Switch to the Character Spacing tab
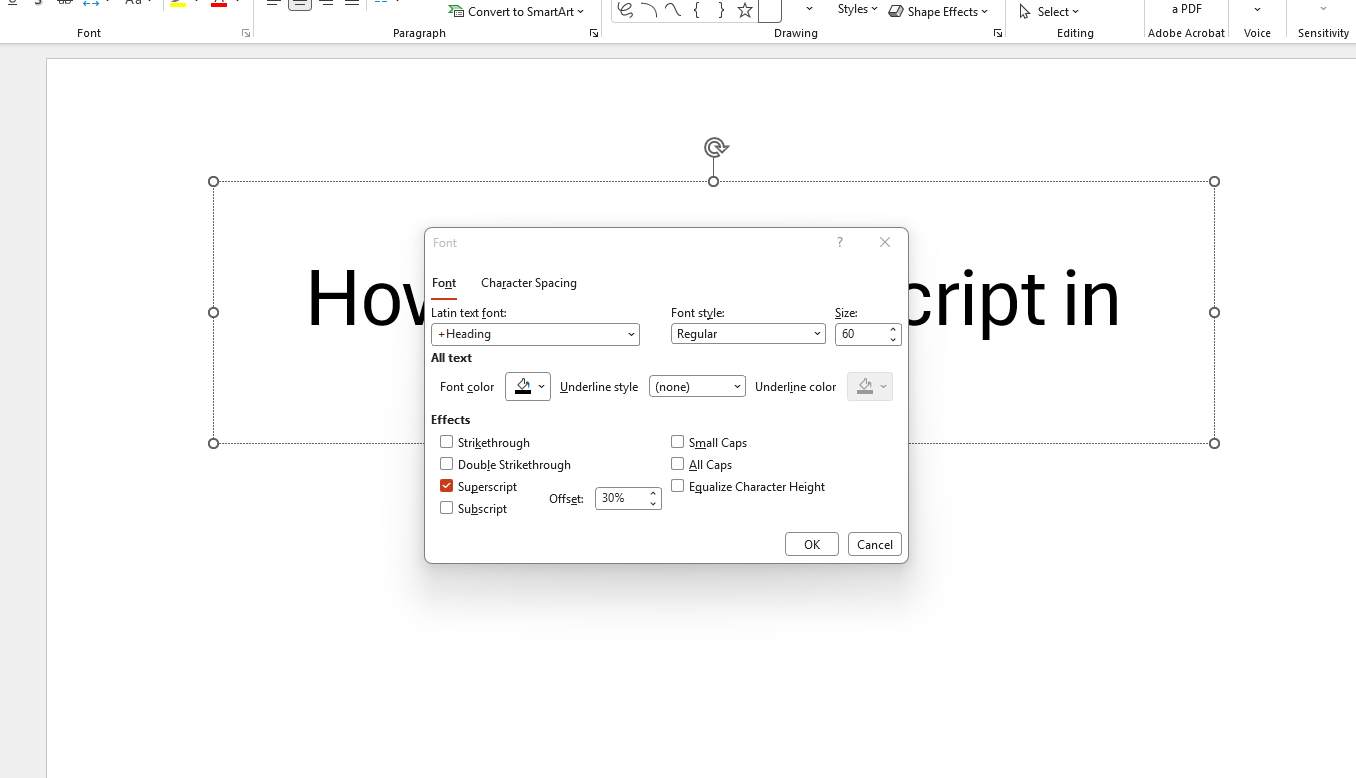Screen dimensions: 1356x778 tap(529, 283)
